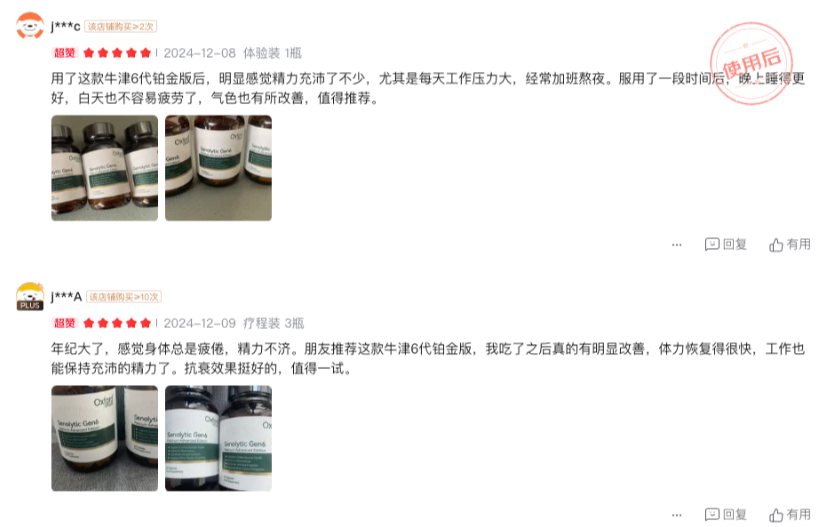Image resolution: width=816 pixels, height=527 pixels.
Task: Click username j***A
Action: click(x=66, y=297)
